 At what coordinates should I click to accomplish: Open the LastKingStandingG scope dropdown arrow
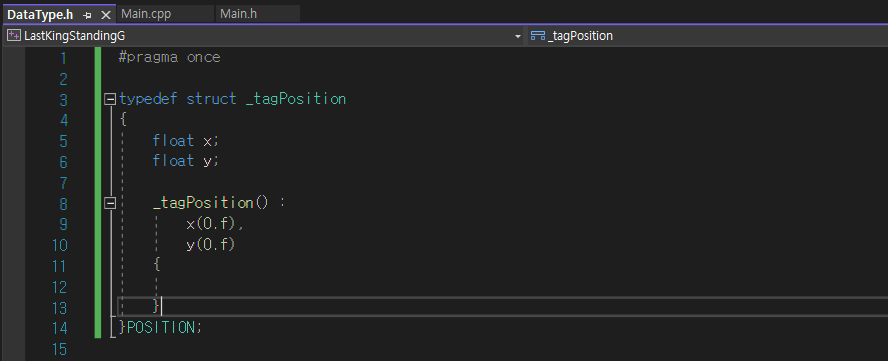pyautogui.click(x=518, y=36)
